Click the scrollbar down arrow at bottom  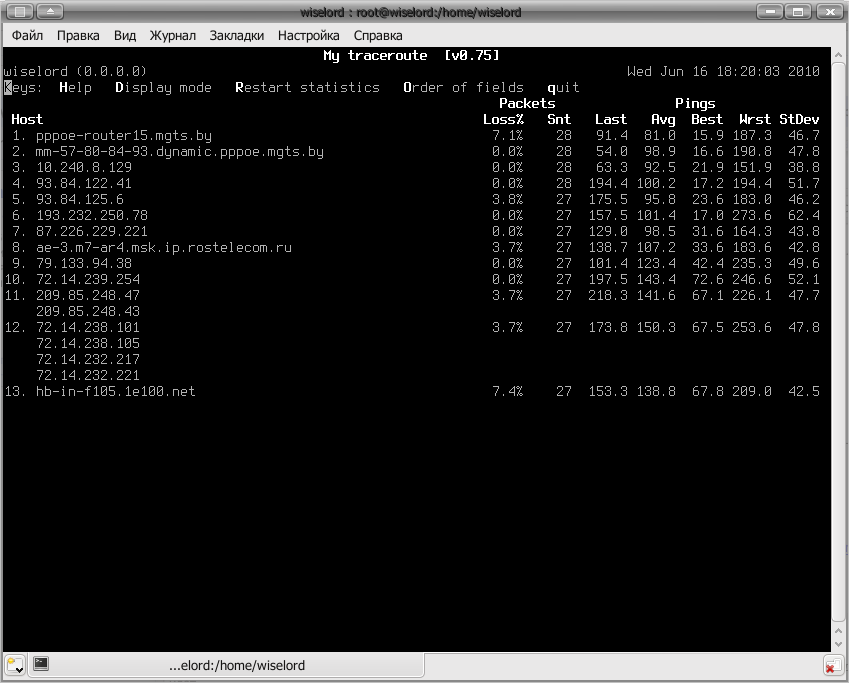coord(838,645)
